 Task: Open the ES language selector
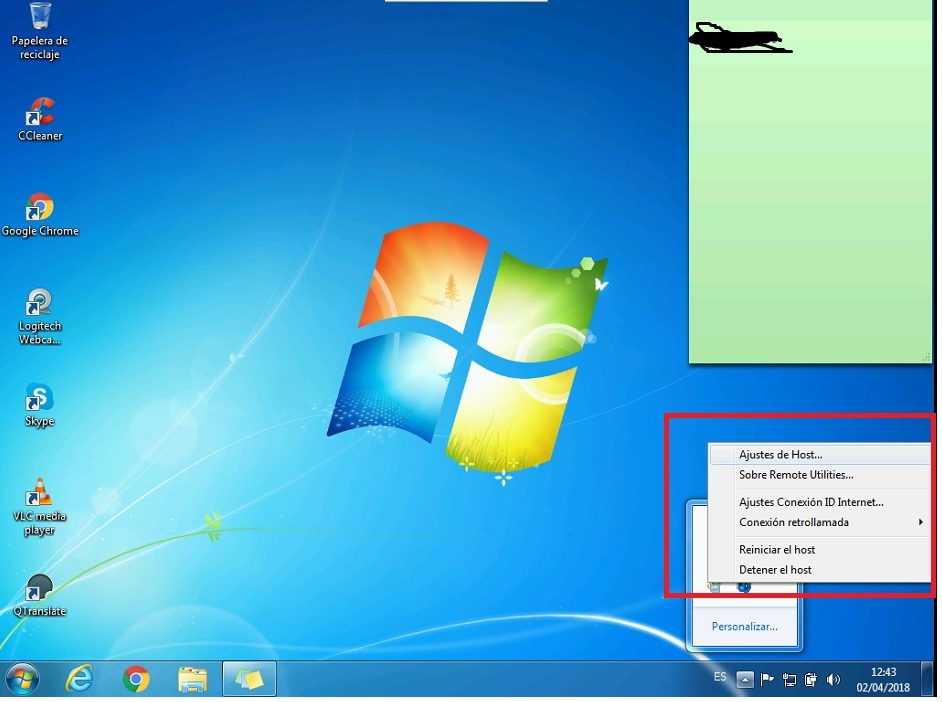[720, 678]
